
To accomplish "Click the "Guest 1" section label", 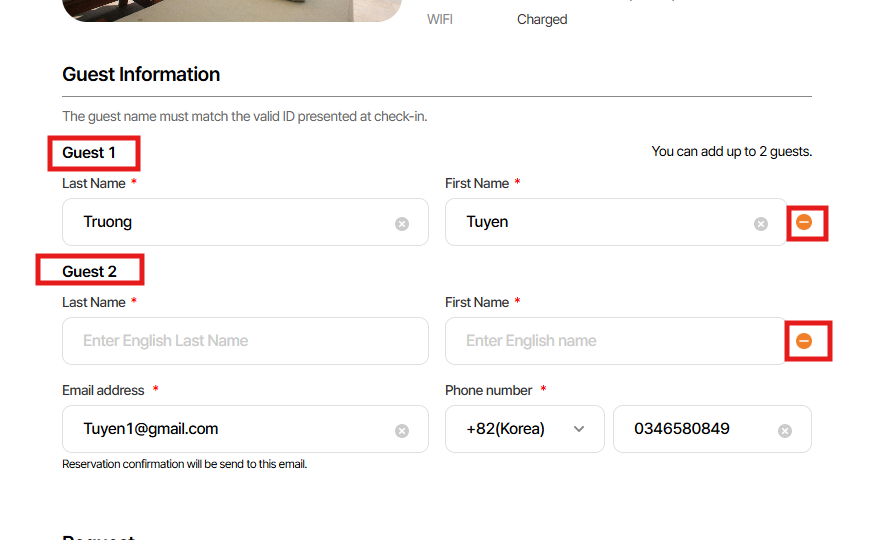I will (89, 153).
